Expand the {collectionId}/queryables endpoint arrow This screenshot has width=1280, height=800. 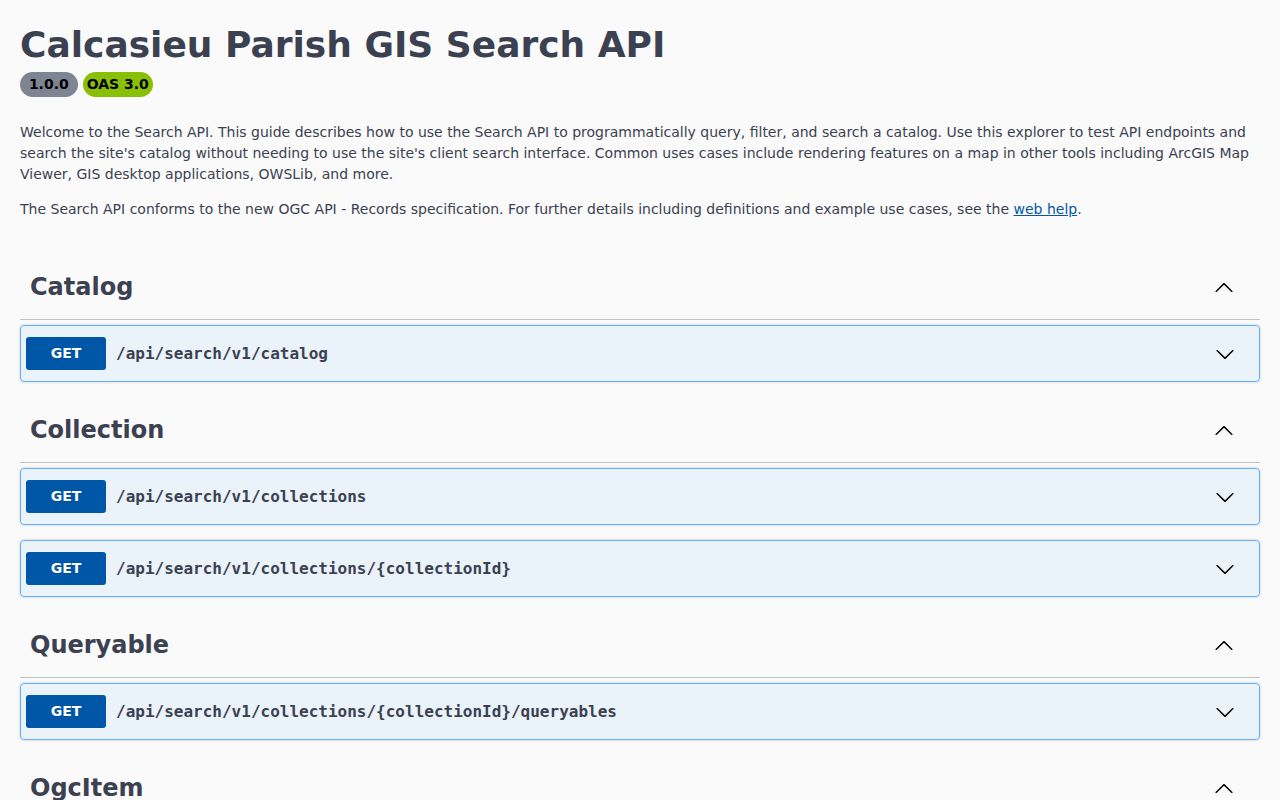click(1224, 712)
